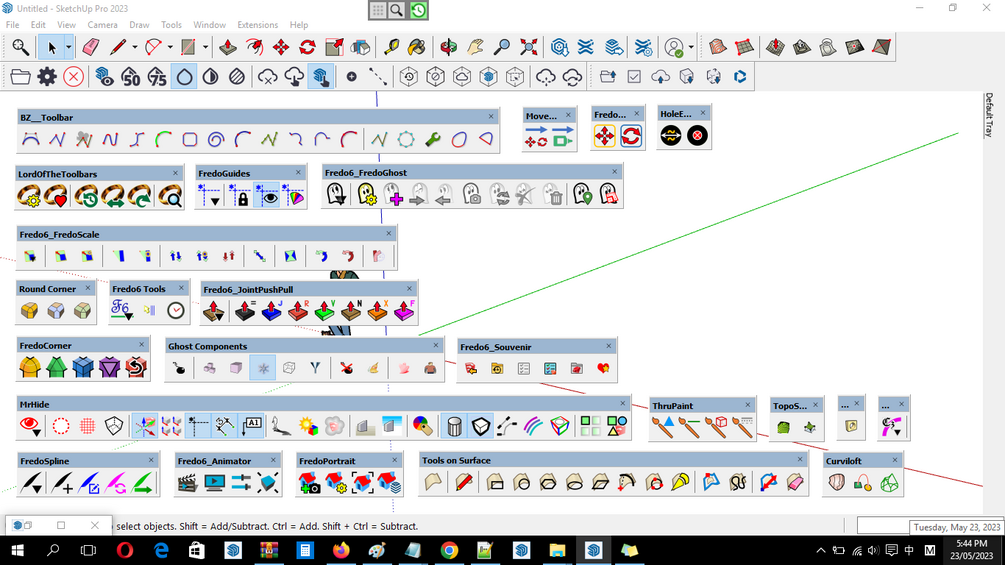Open Windows Start menu
The height and width of the screenshot is (565, 1005).
pos(17,550)
